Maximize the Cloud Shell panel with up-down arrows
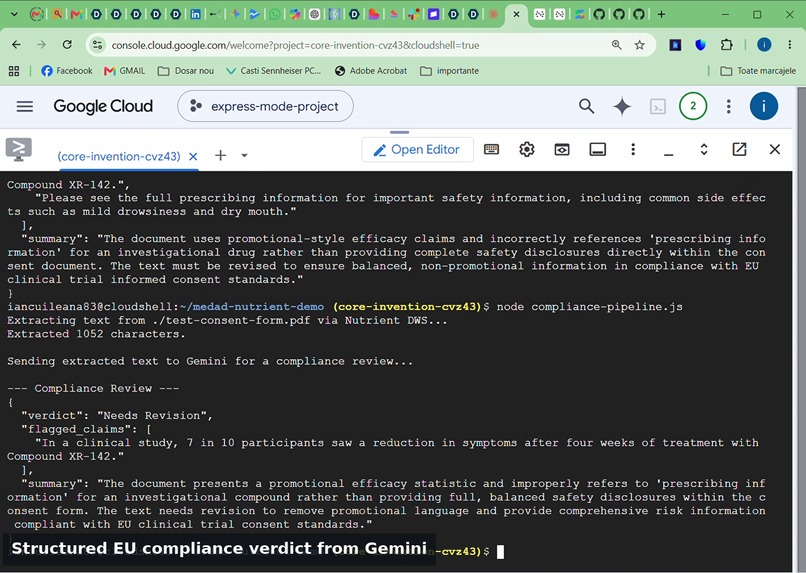 coord(704,150)
